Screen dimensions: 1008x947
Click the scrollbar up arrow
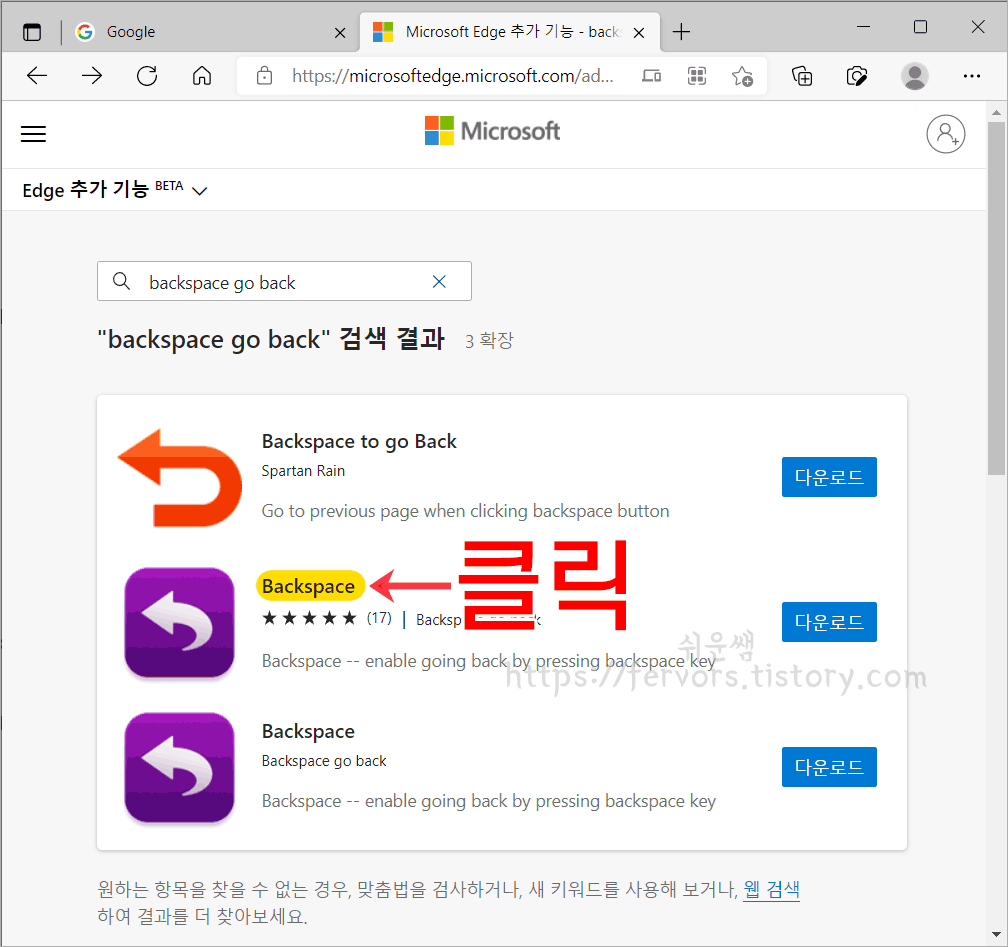click(996, 113)
